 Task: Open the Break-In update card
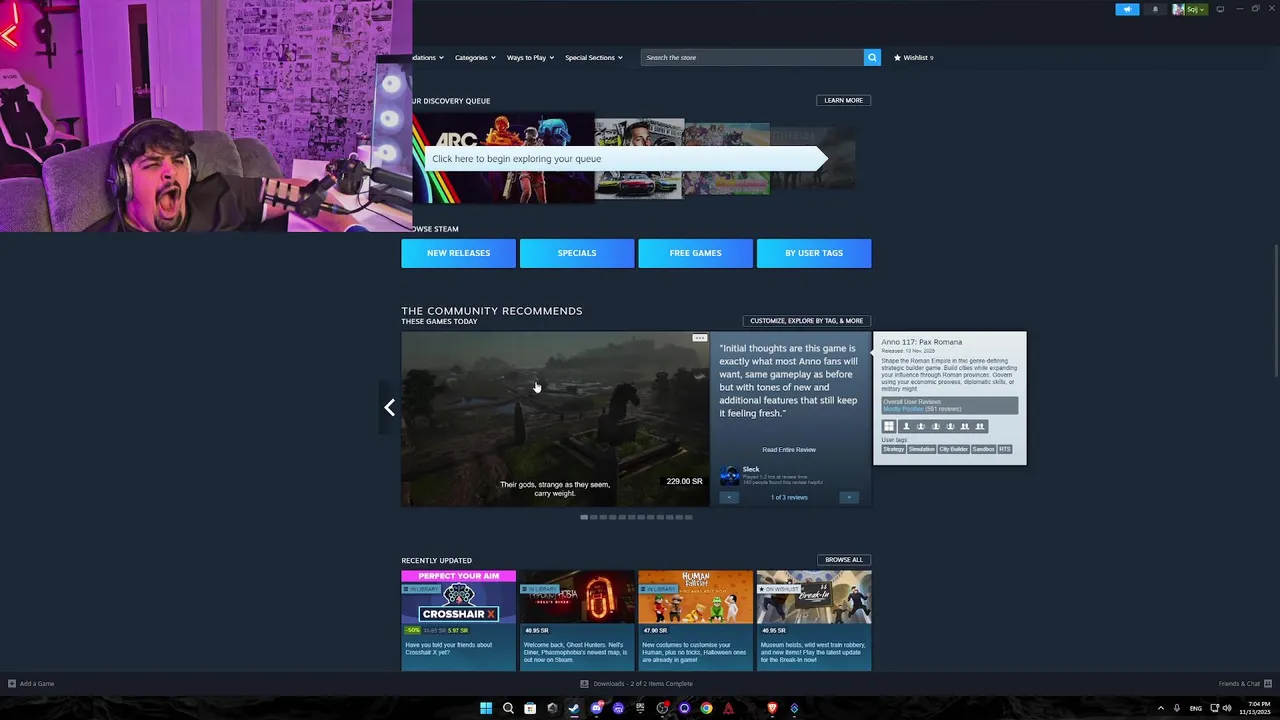814,620
